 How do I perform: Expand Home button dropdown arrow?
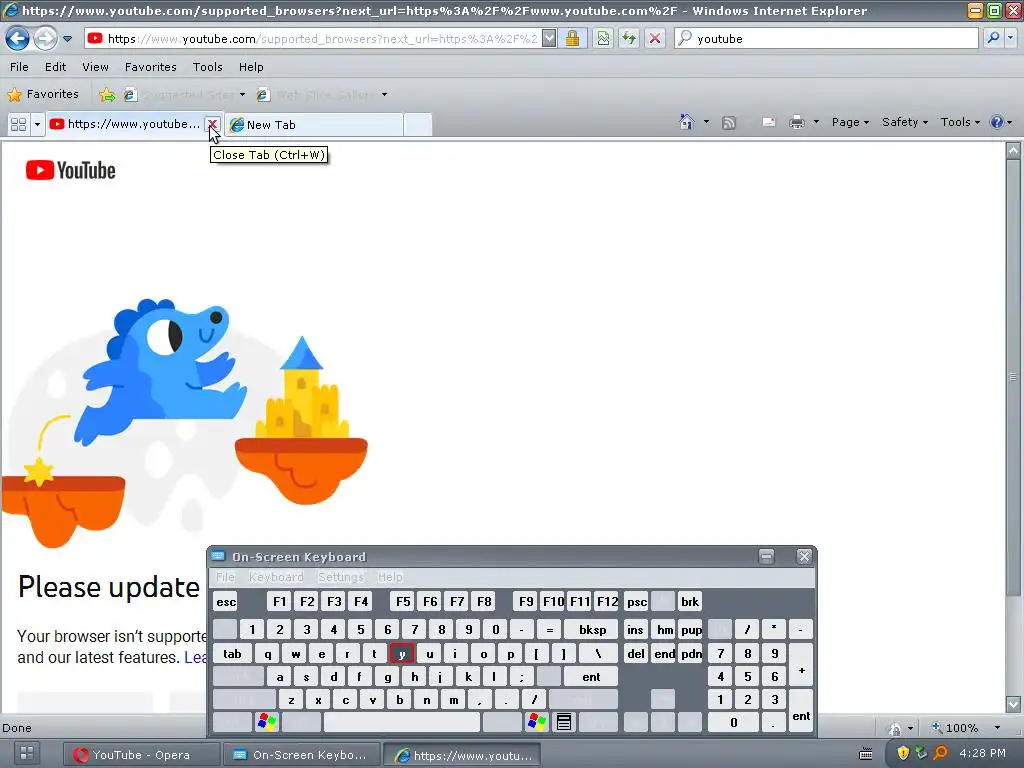(706, 122)
